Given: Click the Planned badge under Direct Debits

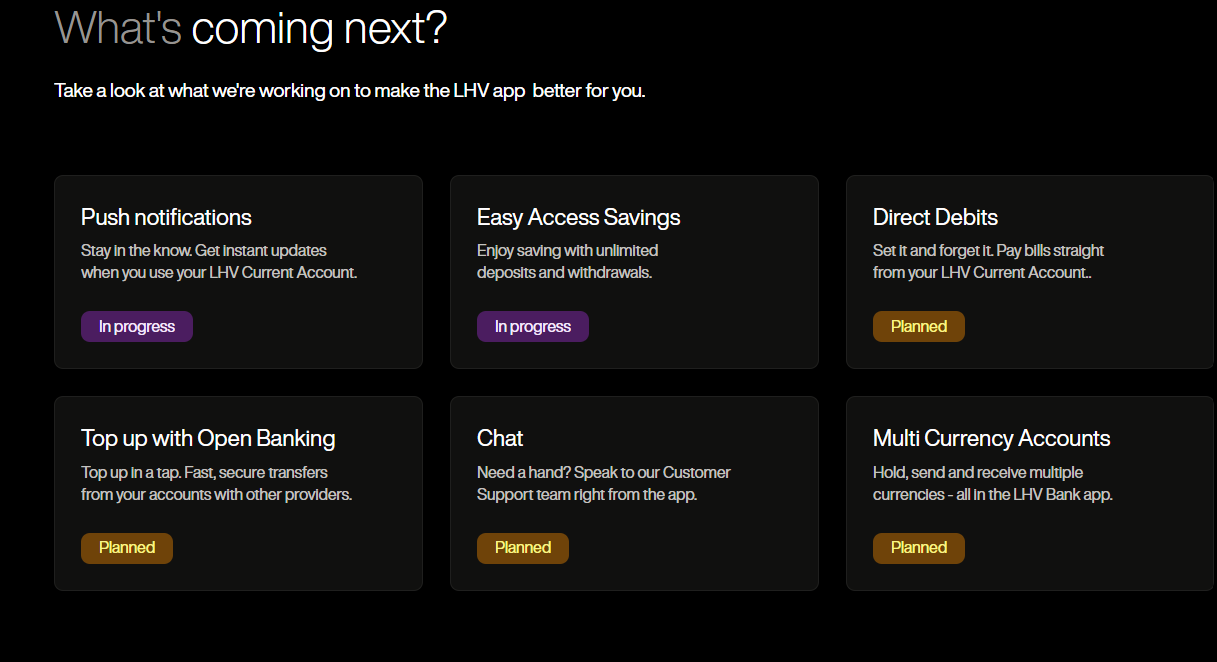Looking at the screenshot, I should [919, 326].
